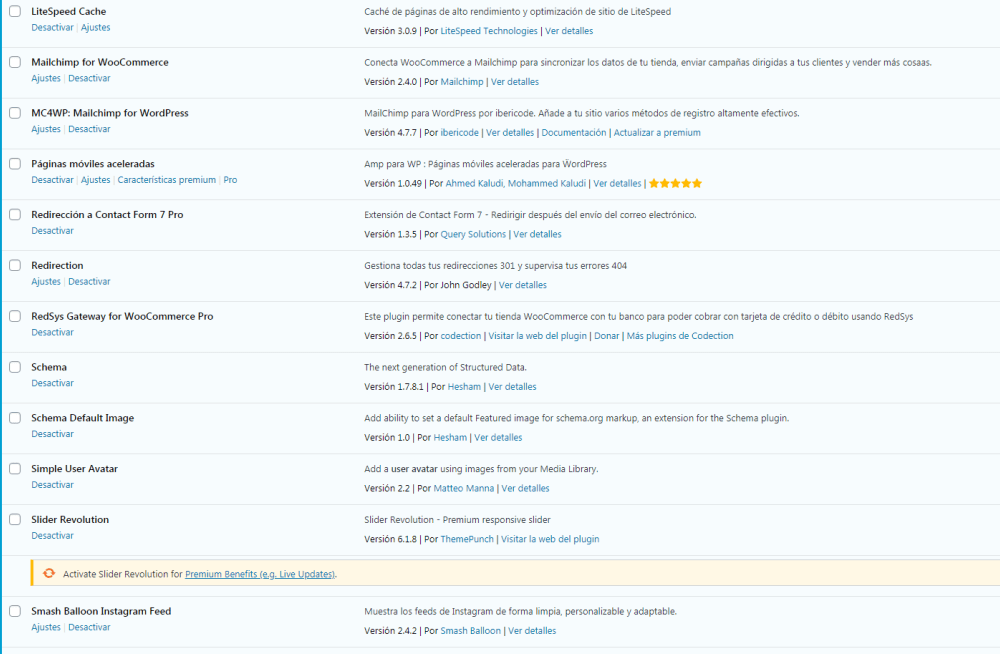Open Ajustes for LiteSpeed Cache

point(96,27)
